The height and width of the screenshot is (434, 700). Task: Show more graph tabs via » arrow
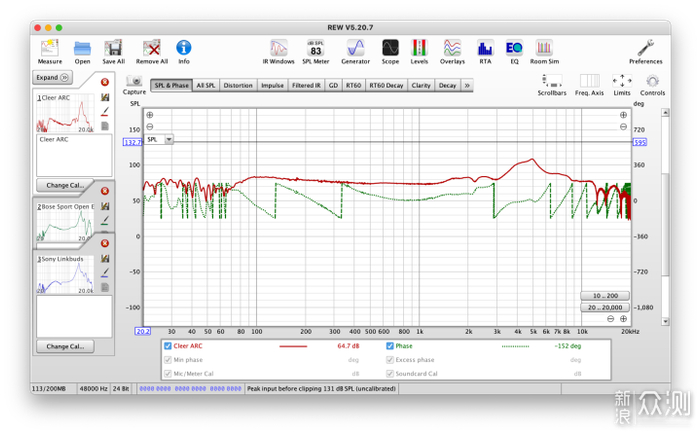[x=467, y=86]
